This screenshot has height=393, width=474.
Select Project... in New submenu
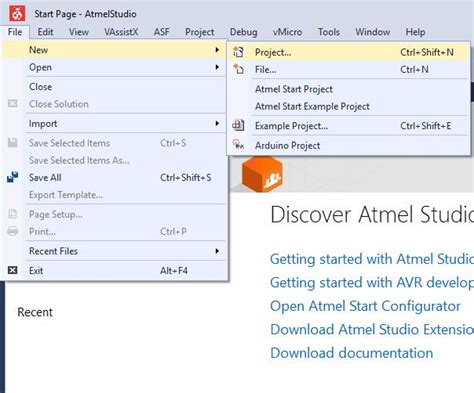pyautogui.click(x=349, y=52)
